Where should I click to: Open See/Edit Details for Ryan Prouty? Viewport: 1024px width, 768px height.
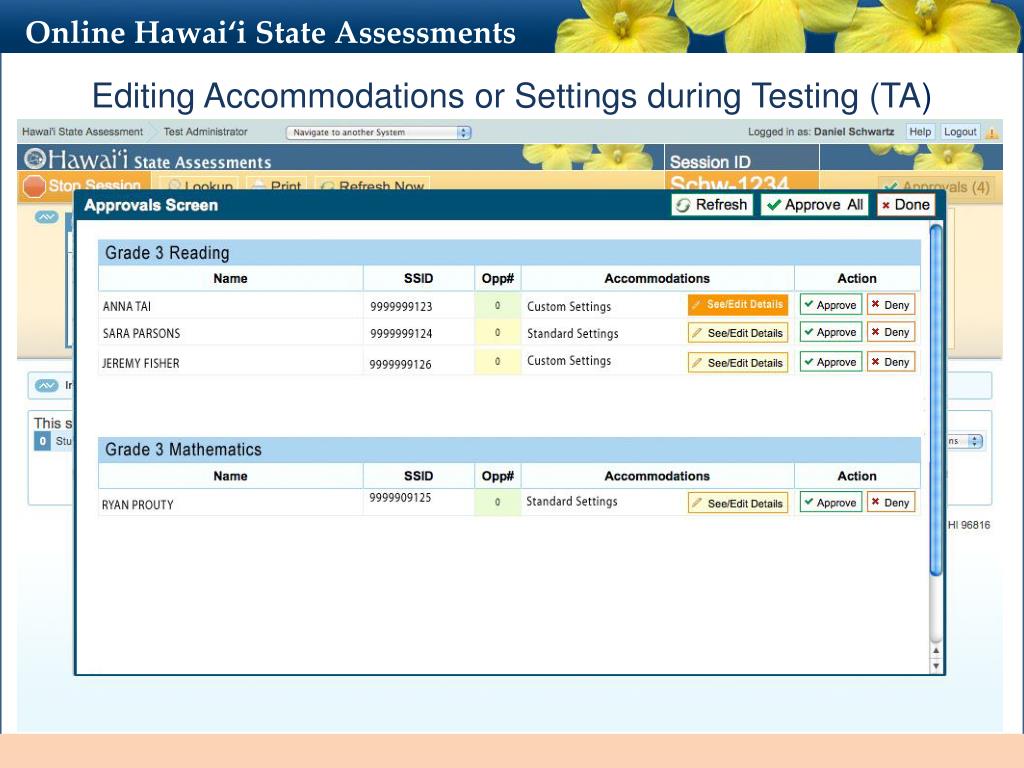(737, 504)
